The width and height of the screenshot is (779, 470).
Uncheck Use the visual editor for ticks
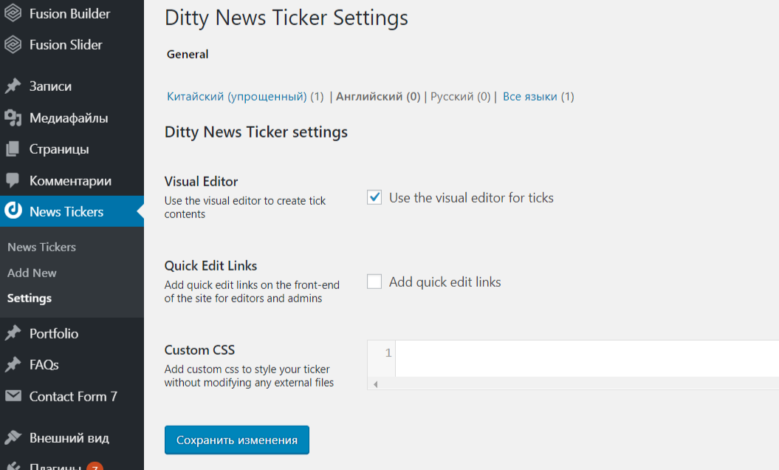374,197
